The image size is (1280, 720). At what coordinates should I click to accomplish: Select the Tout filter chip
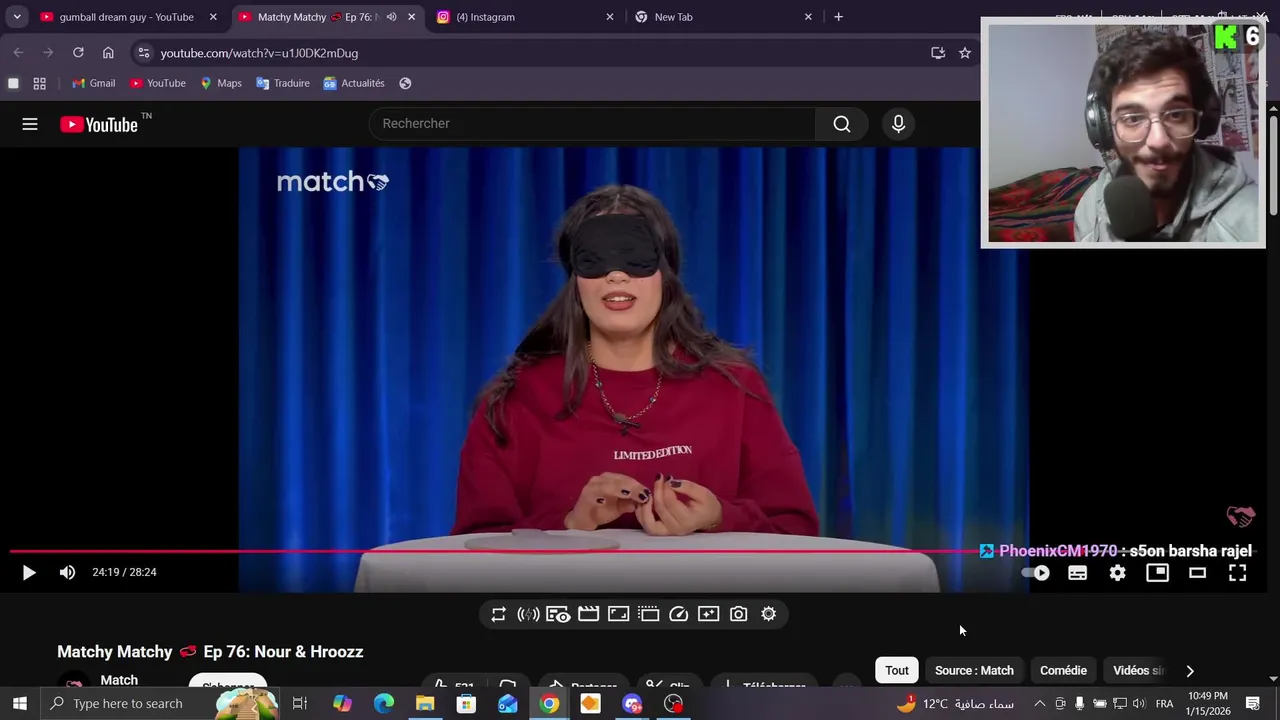[897, 670]
